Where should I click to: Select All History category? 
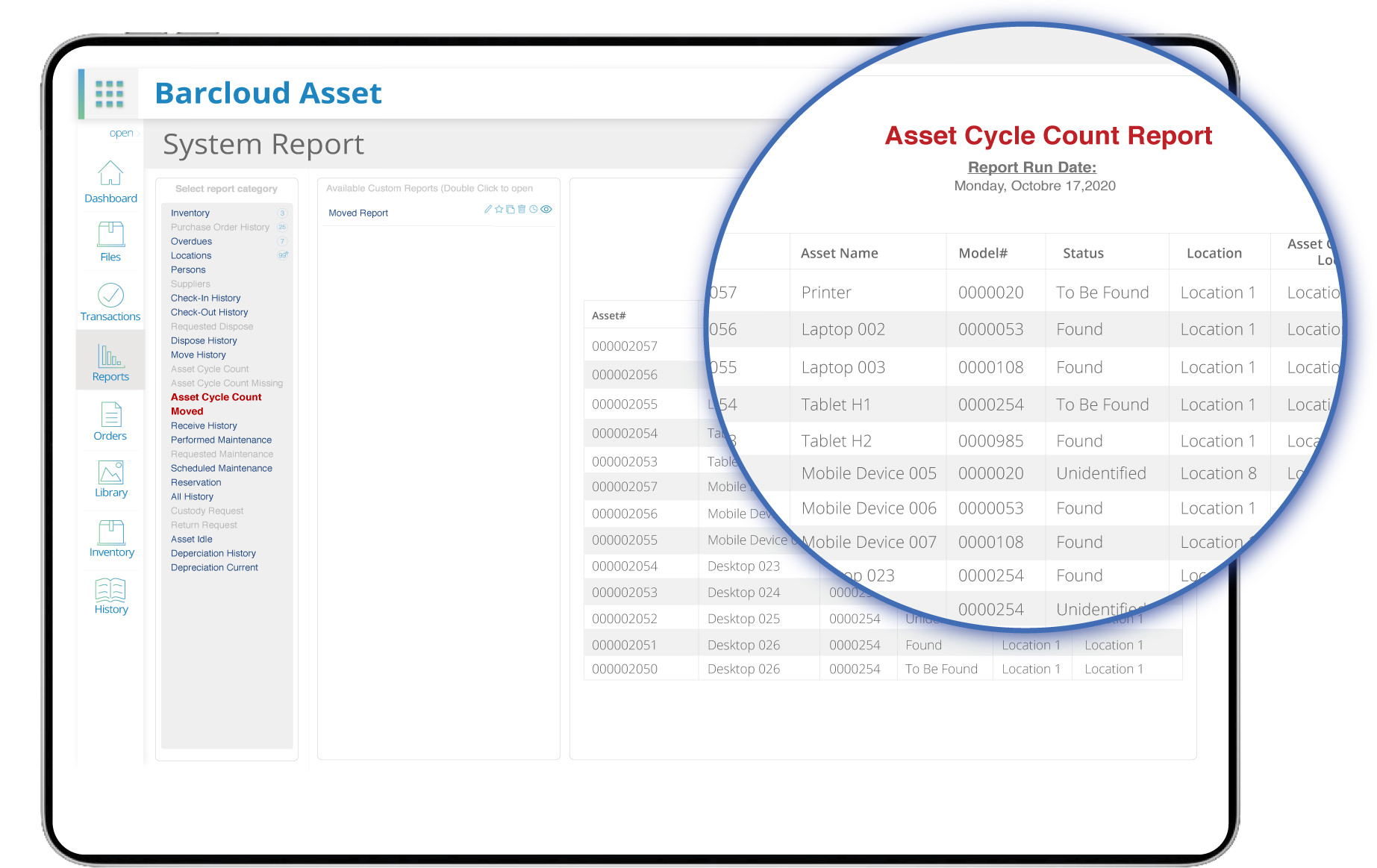point(192,497)
